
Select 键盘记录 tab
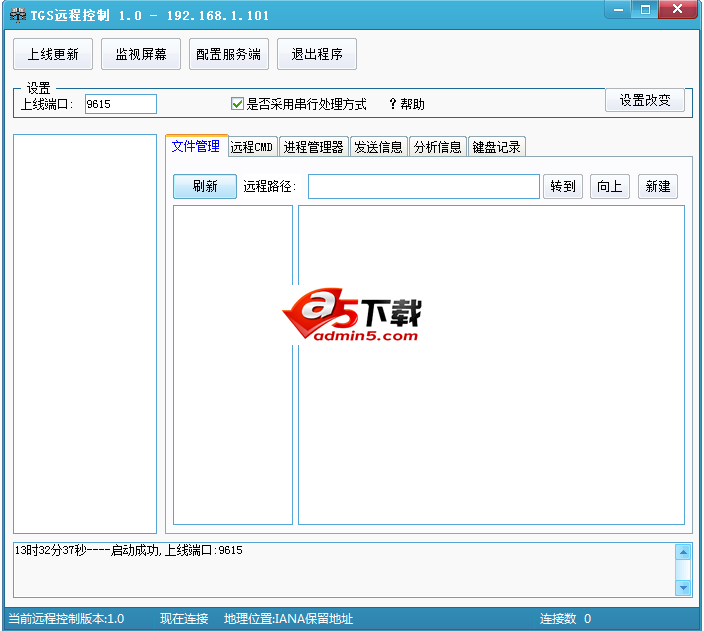click(x=497, y=147)
